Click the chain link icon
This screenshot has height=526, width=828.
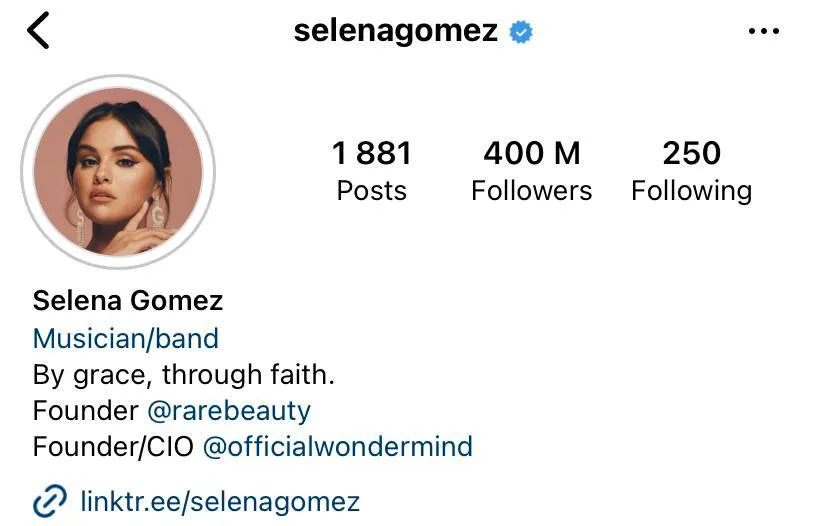click(50, 500)
